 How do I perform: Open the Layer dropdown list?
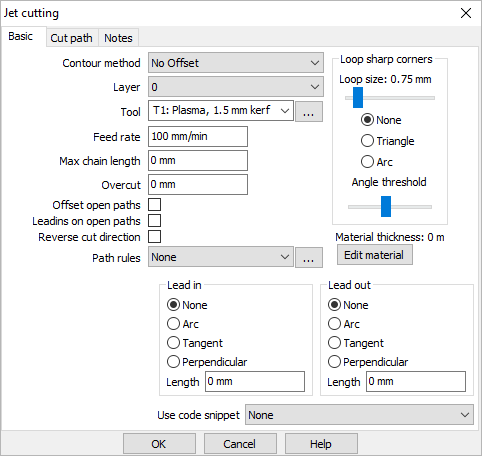point(236,87)
